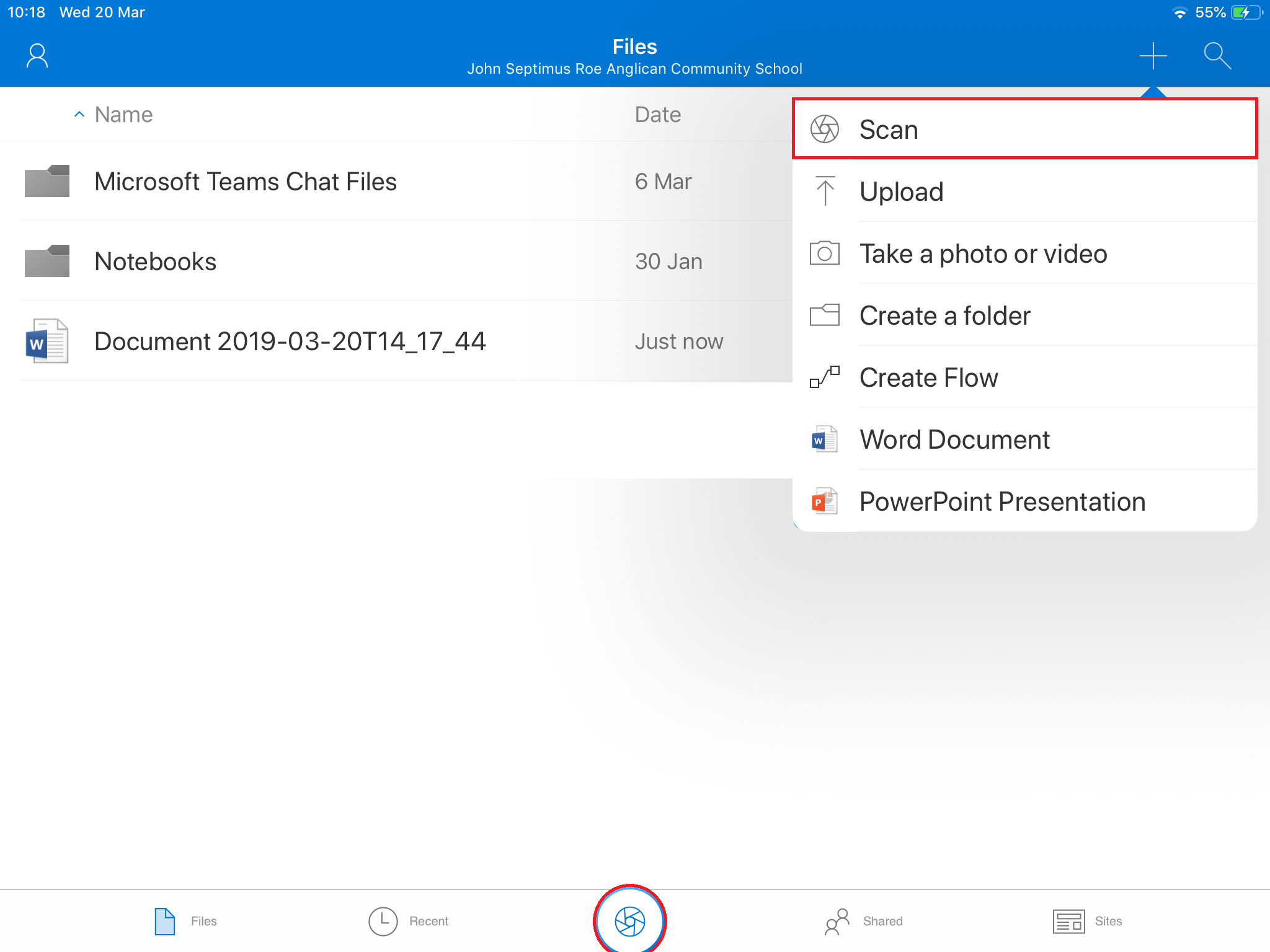Tap the Create Flow icon
The height and width of the screenshot is (952, 1270).
(x=824, y=377)
